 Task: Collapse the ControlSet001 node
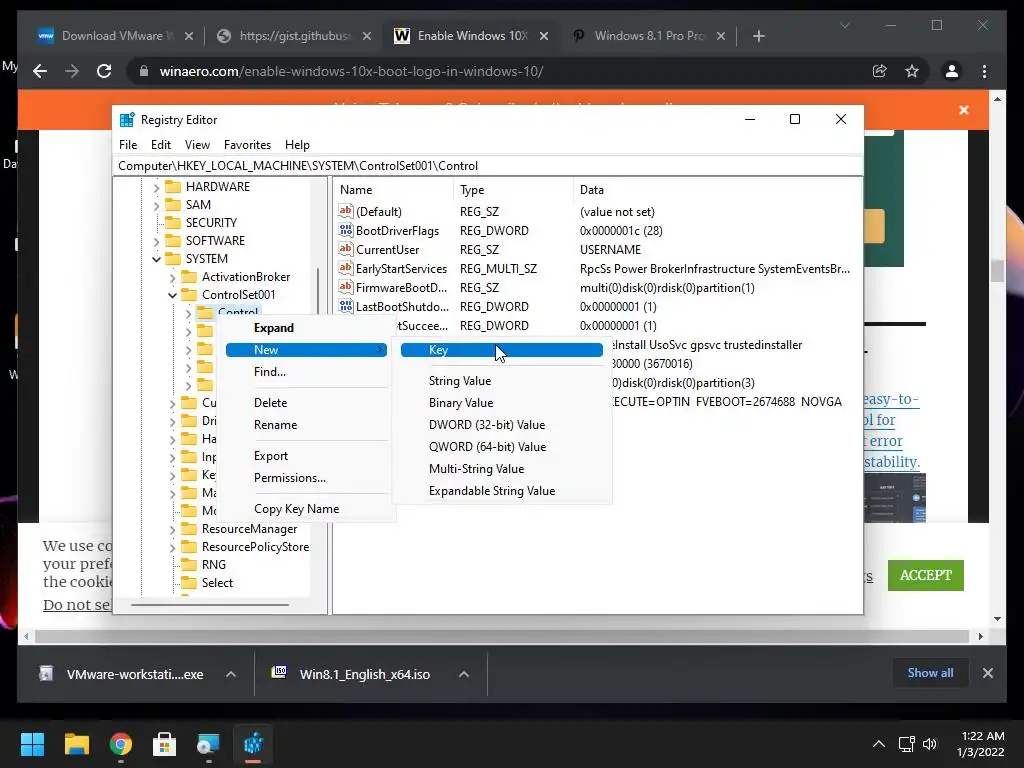[172, 295]
